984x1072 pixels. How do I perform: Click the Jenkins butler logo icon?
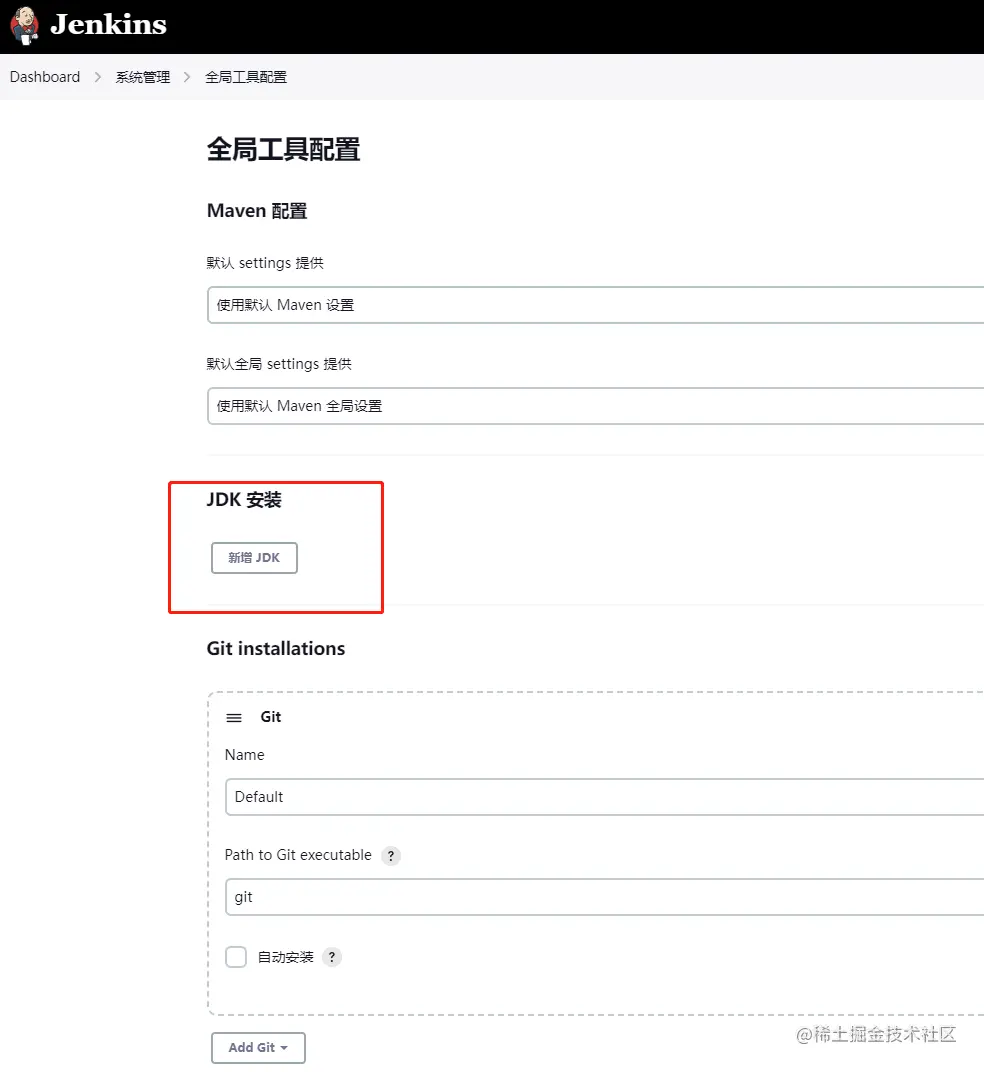click(x=25, y=25)
